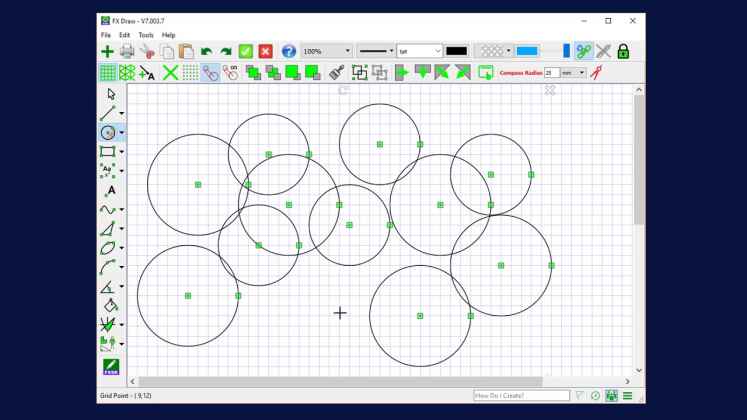Open the Tools menu
This screenshot has width=747, height=420.
coord(146,35)
